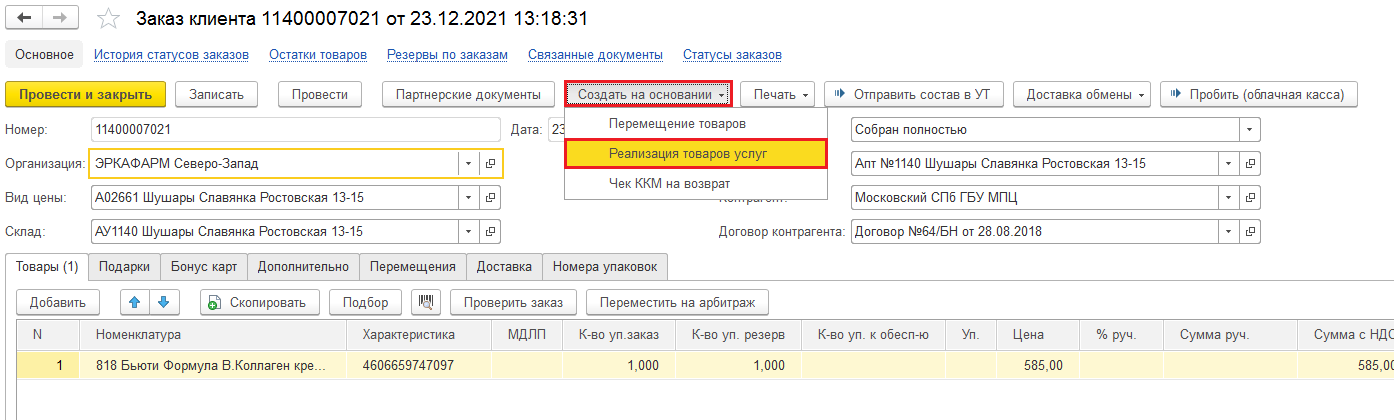1394x420 pixels.
Task: Open Вид цены record with open icon
Action: [x=490, y=198]
